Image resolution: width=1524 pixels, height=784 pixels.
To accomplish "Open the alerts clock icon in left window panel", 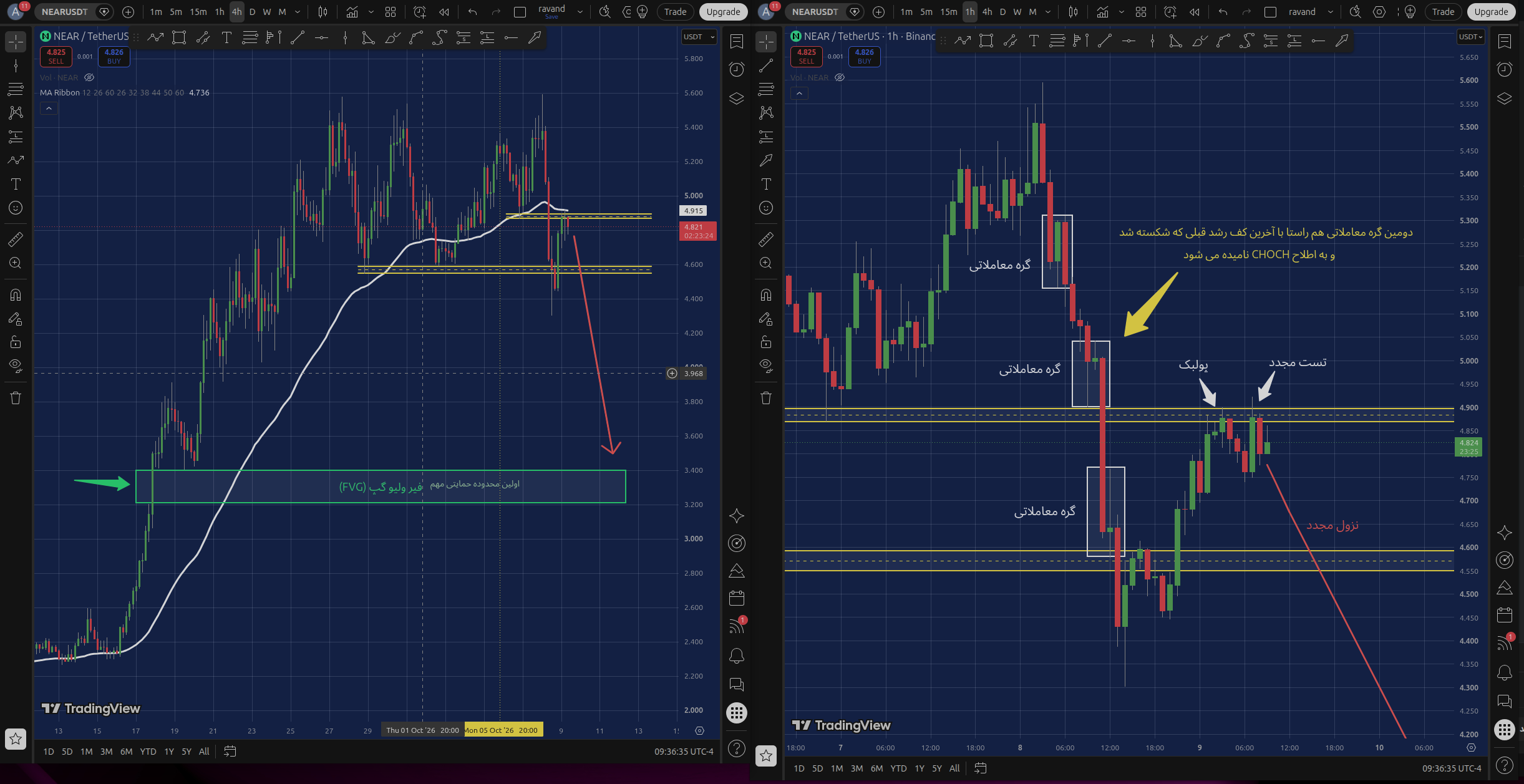I will 737,69.
